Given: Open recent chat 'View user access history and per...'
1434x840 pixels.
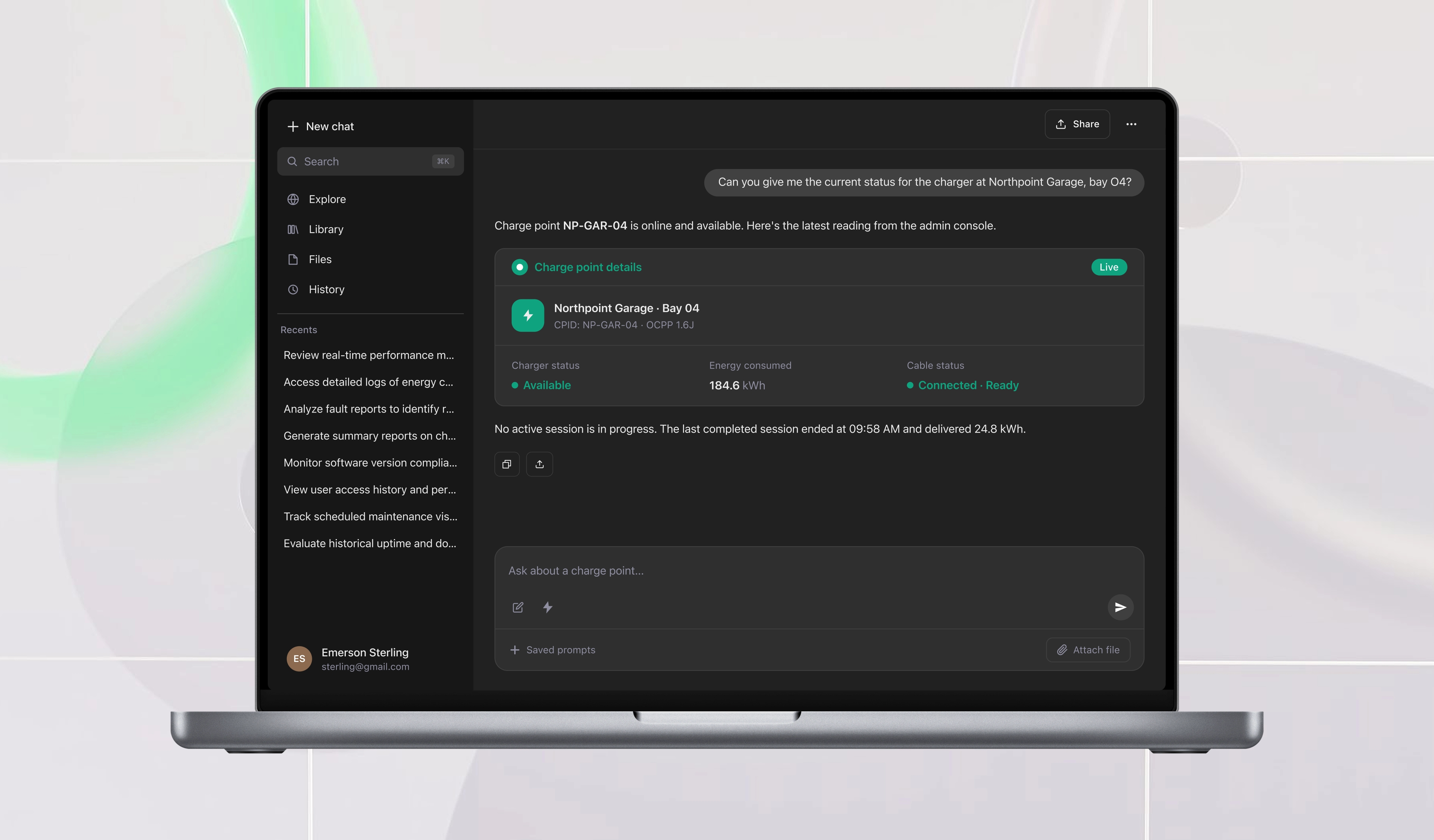Looking at the screenshot, I should point(370,490).
